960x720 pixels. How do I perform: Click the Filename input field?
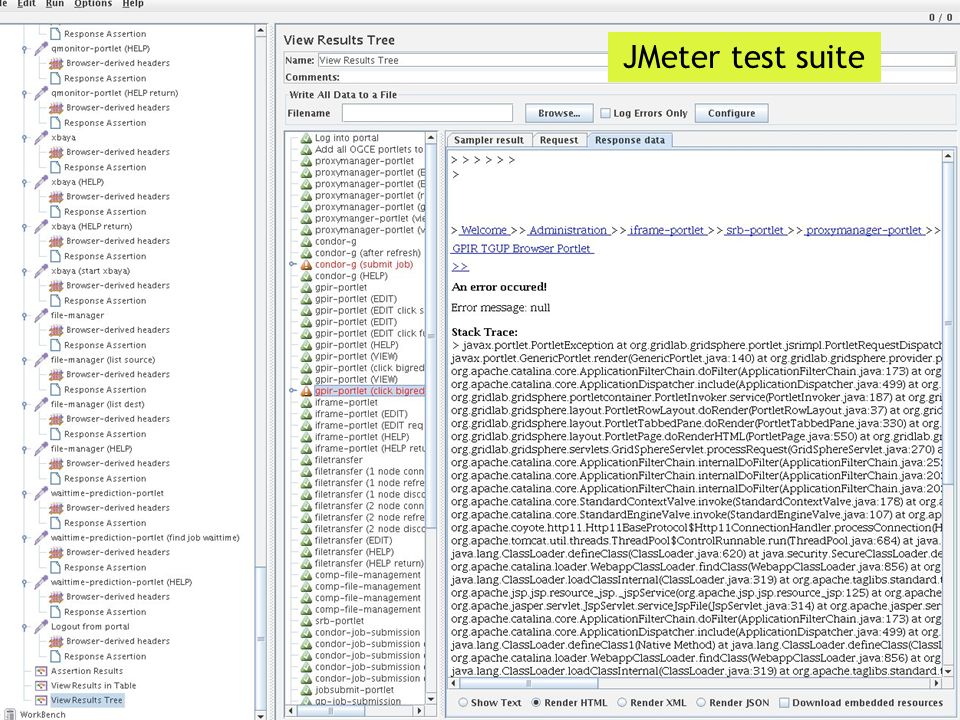pyautogui.click(x=427, y=113)
